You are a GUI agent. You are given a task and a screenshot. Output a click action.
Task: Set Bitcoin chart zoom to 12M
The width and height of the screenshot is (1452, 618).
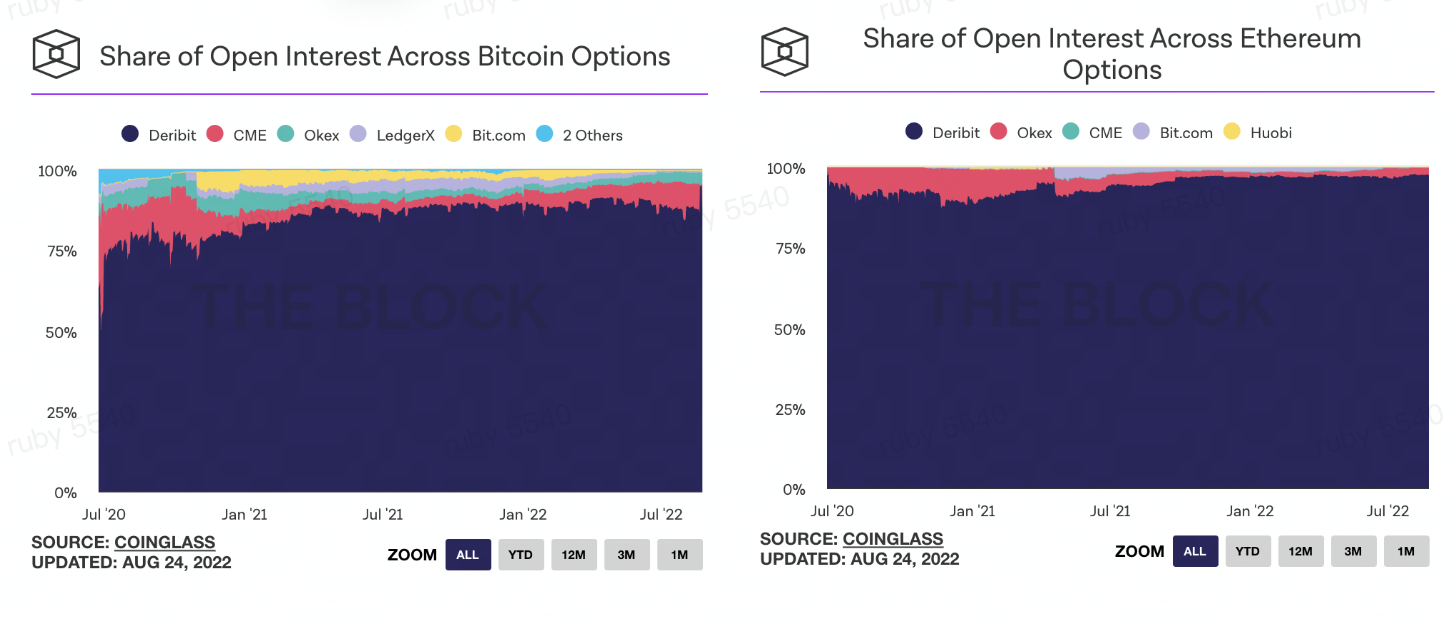tap(573, 555)
